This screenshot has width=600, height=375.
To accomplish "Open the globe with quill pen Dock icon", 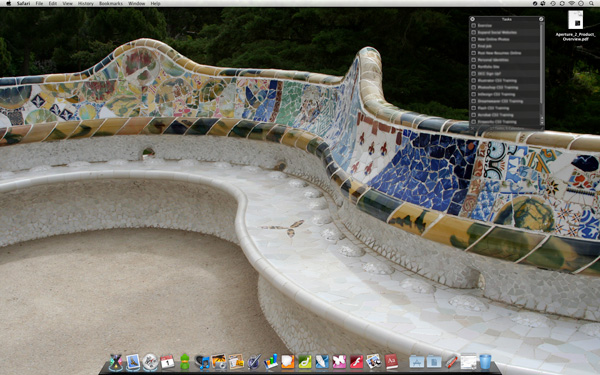I will point(254,362).
